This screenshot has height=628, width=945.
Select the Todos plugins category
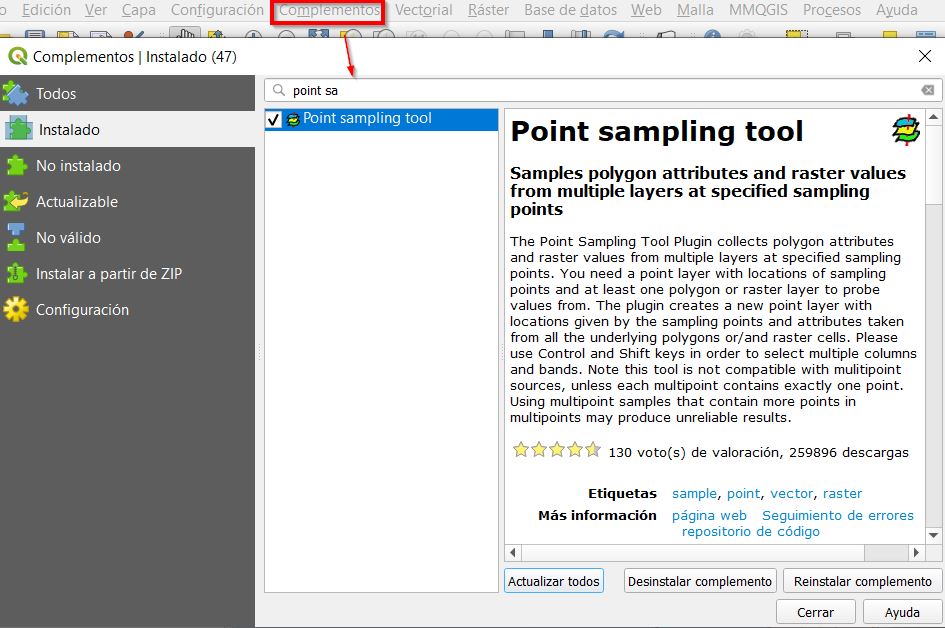(x=56, y=94)
